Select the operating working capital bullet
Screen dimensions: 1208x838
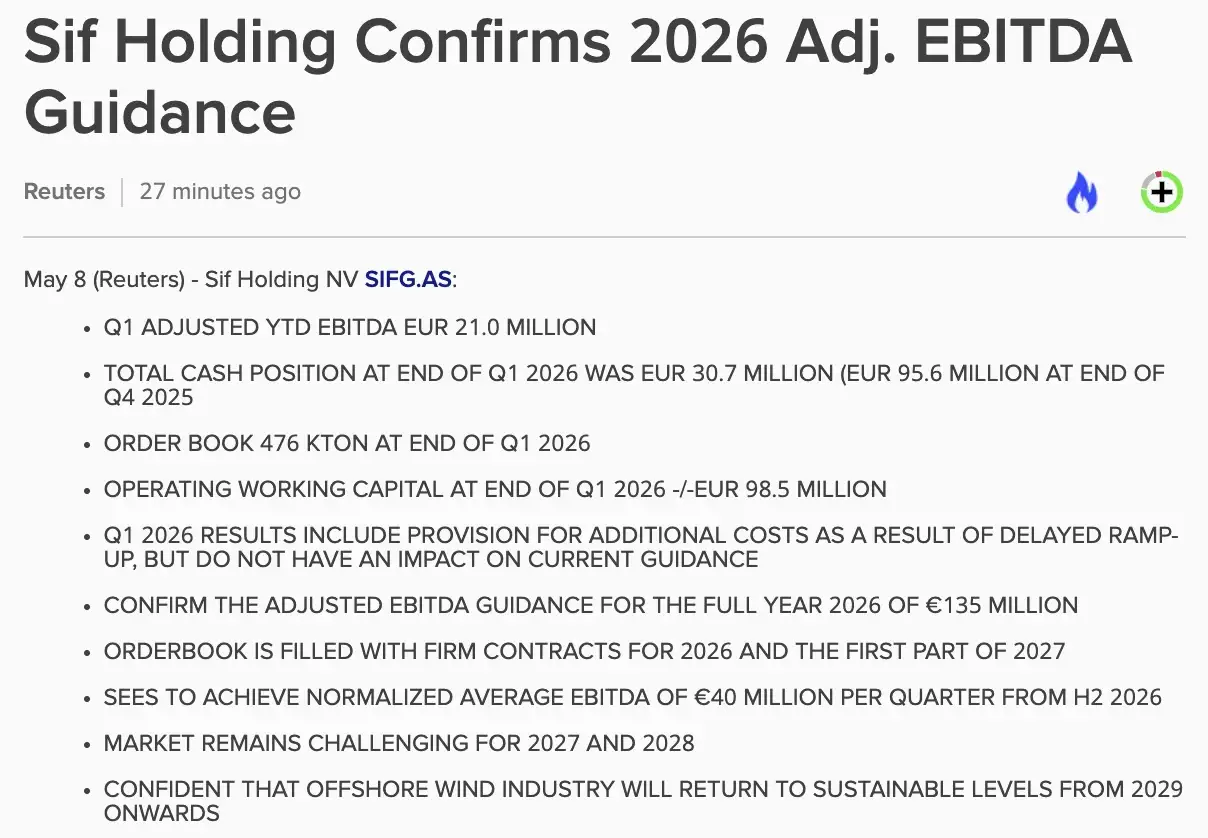[495, 490]
